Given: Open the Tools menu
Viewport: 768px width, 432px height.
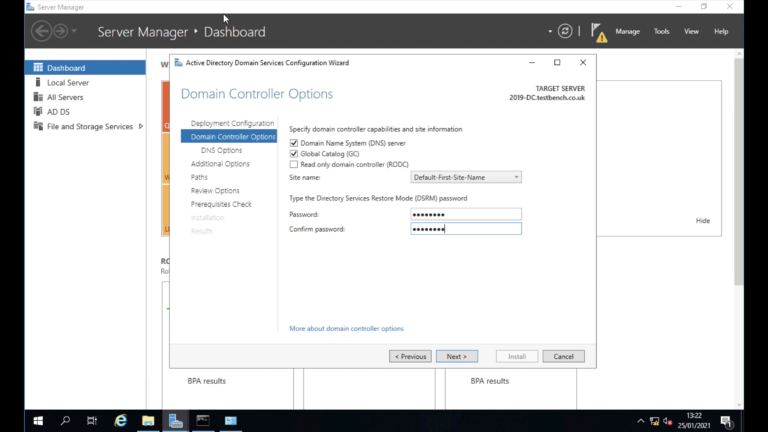Looking at the screenshot, I should pos(661,32).
